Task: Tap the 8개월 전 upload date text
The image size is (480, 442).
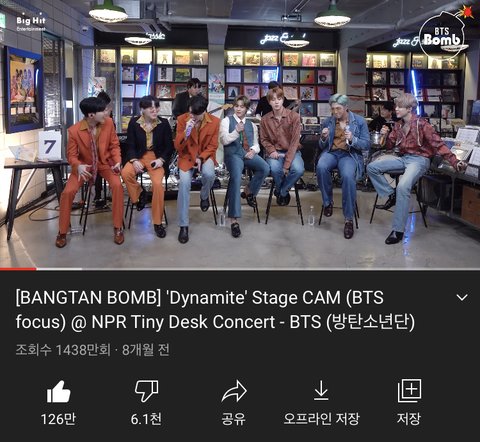Action: (x=146, y=350)
